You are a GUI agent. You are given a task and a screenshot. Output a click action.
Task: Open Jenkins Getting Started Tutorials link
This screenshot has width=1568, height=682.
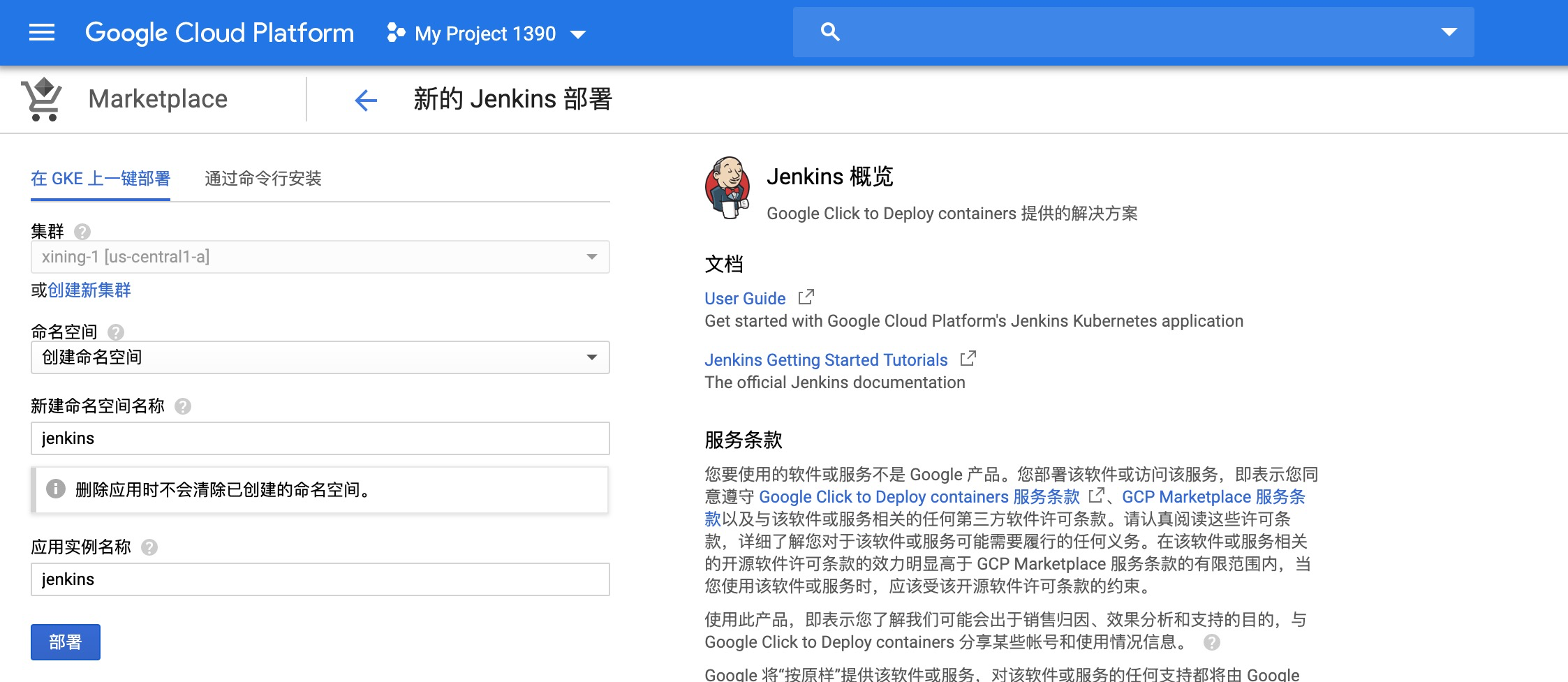826,360
